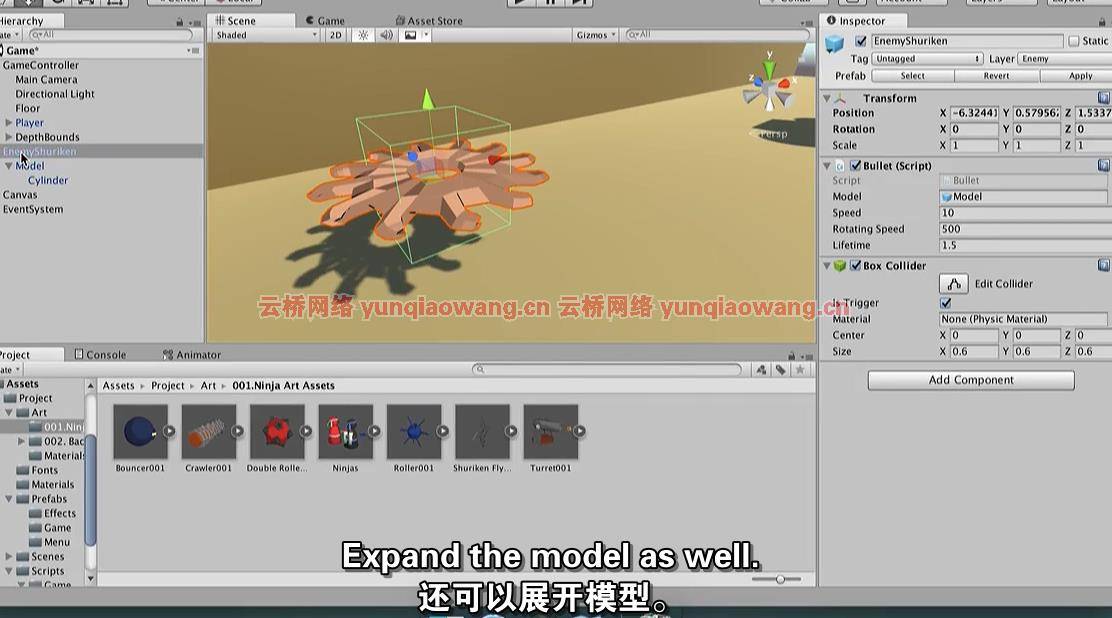Expand Bouncer001 asset arrow
1112x618 pixels.
[169, 431]
